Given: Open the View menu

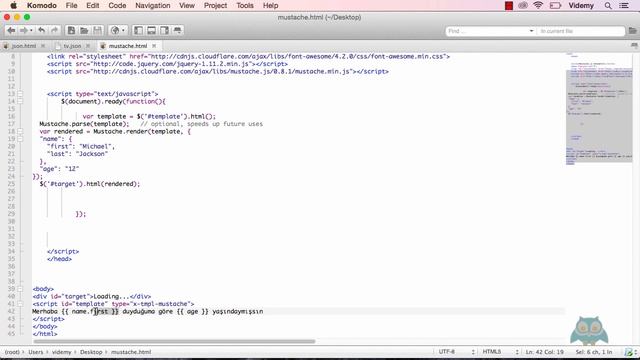Looking at the screenshot, I should point(187,6).
